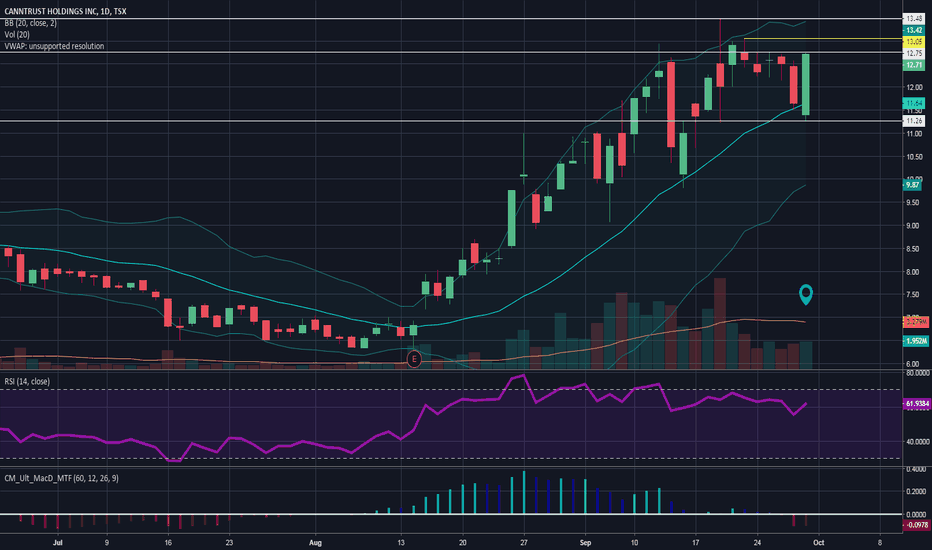Click the purple RSI line's last point
The image size is (932, 550).
[806, 404]
